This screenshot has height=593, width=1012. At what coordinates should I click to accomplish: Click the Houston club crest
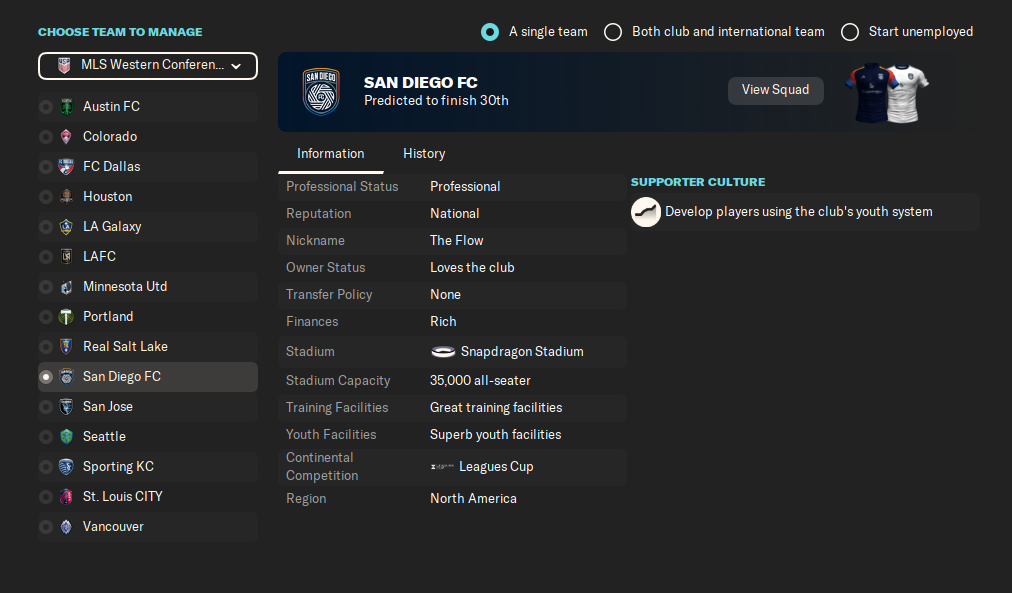66,197
